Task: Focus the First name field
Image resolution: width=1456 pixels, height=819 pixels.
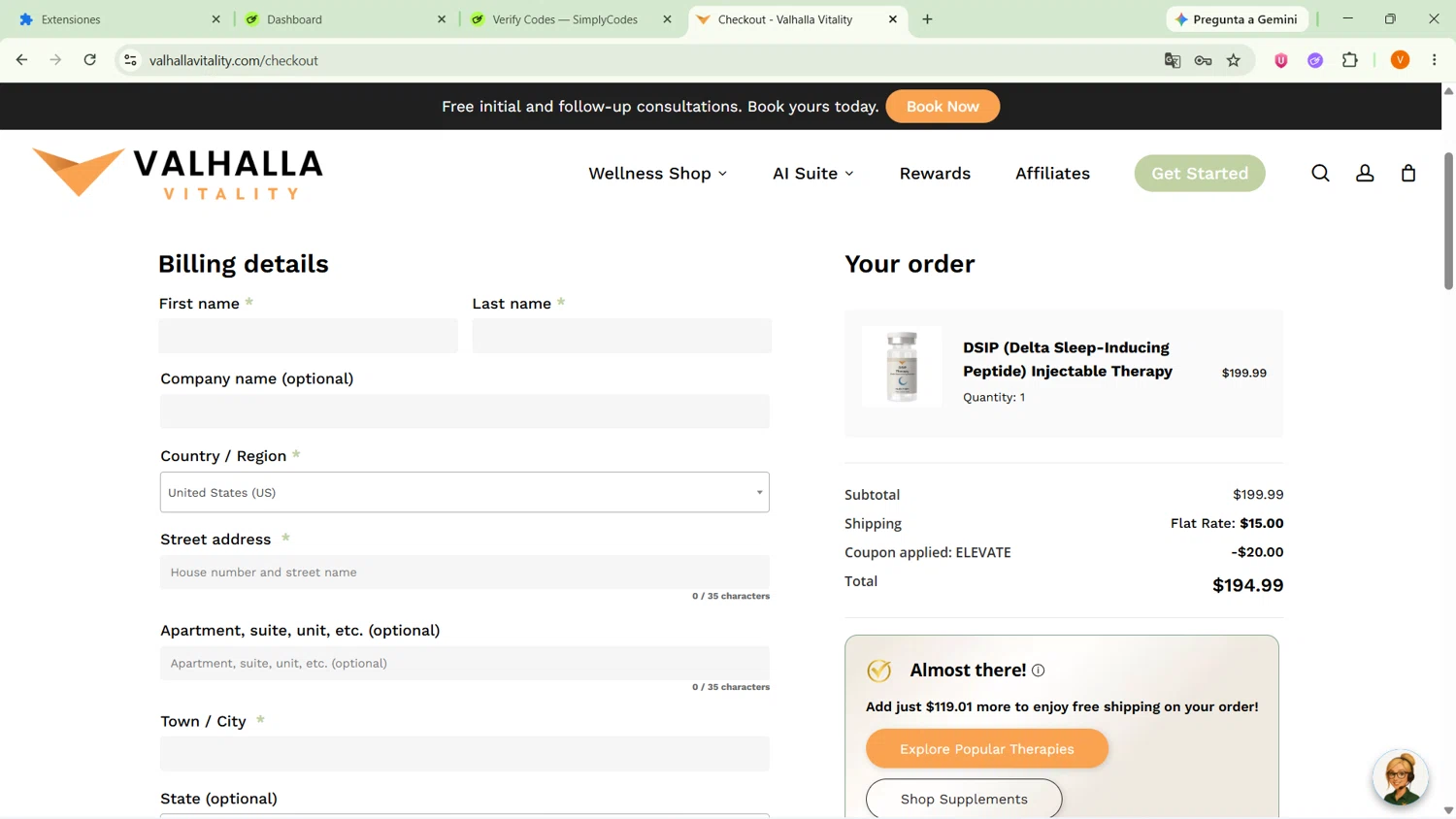Action: (x=309, y=336)
